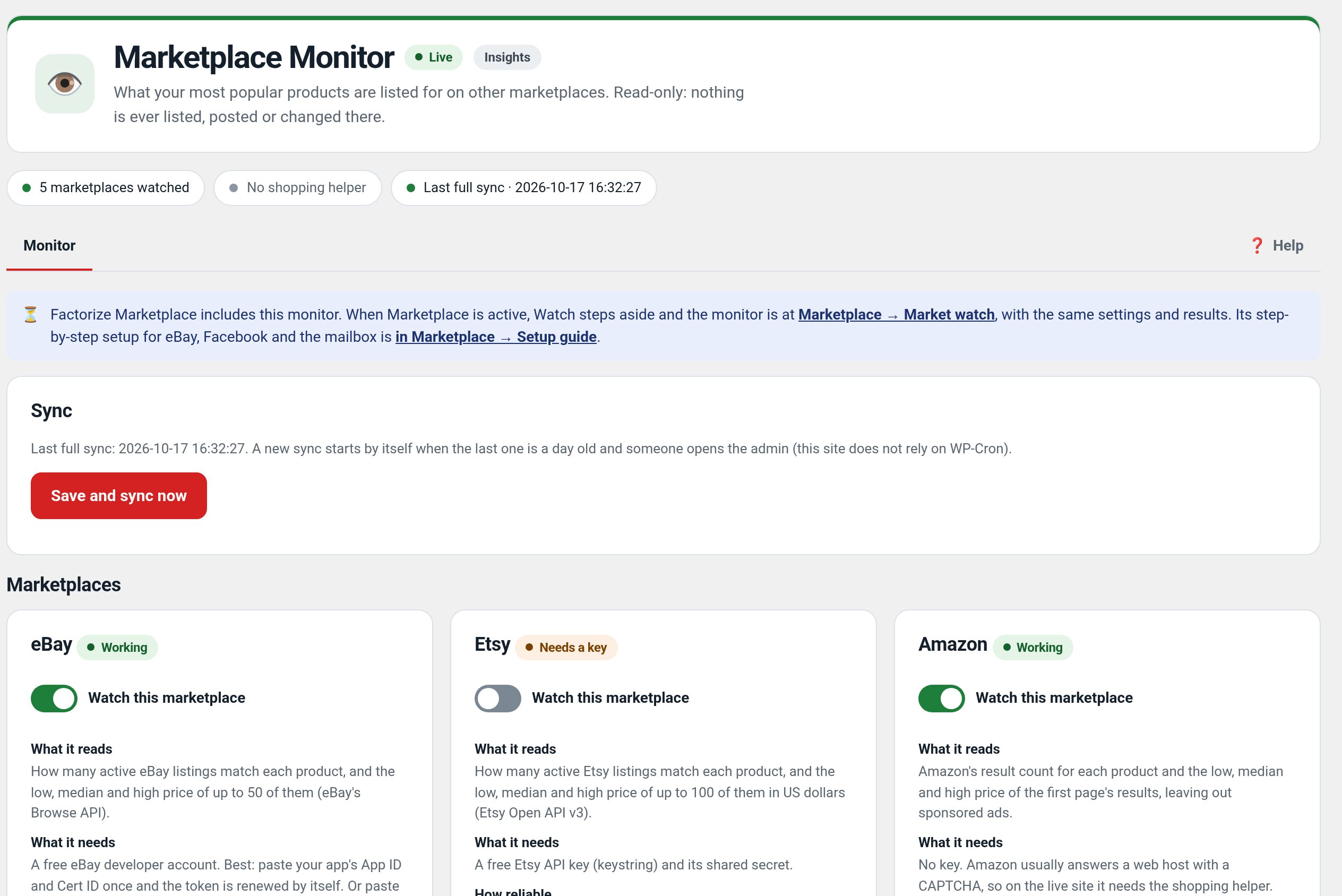Click the red question mark Help icon
This screenshot has height=896, width=1342.
[1257, 246]
